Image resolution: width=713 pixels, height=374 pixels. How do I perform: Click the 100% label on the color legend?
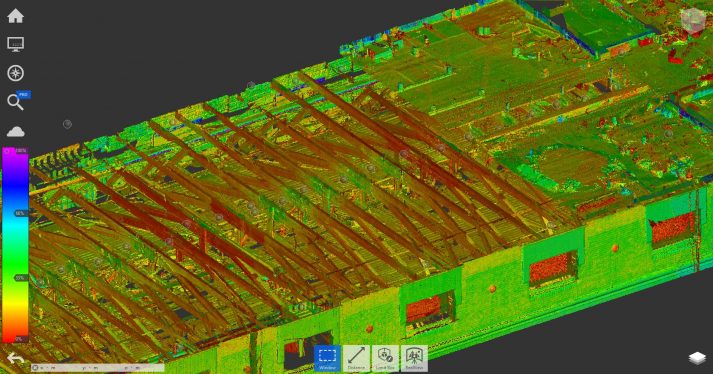tap(21, 151)
